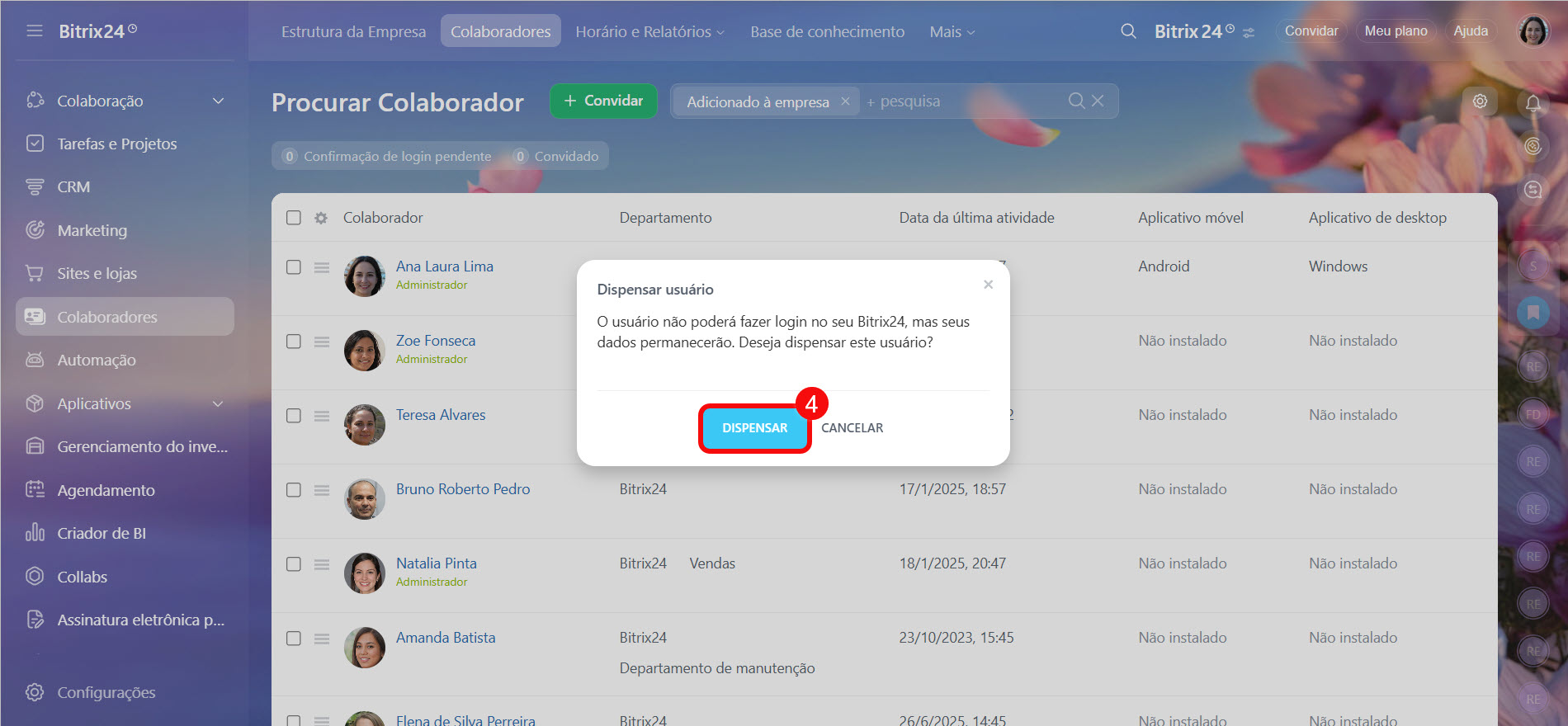Open Natalia Pinta's profile link

437,563
